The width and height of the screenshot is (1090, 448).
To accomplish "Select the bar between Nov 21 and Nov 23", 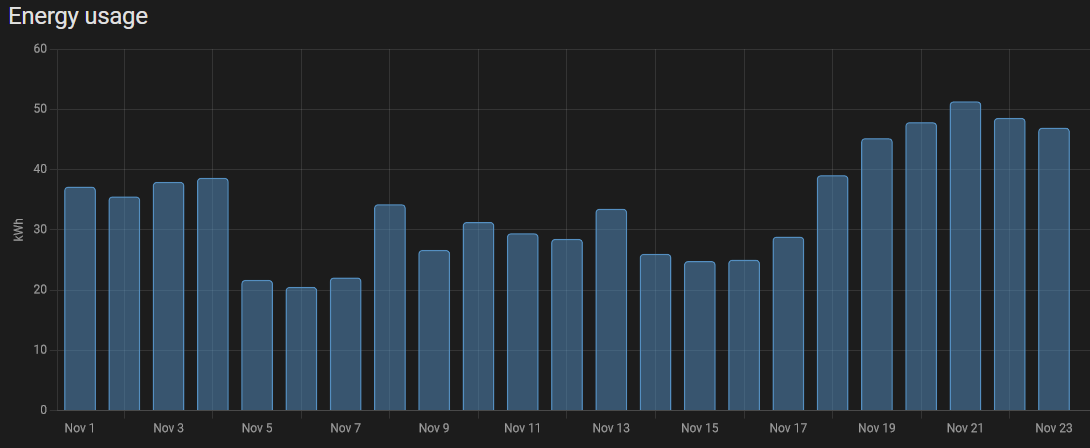I will tap(1009, 264).
